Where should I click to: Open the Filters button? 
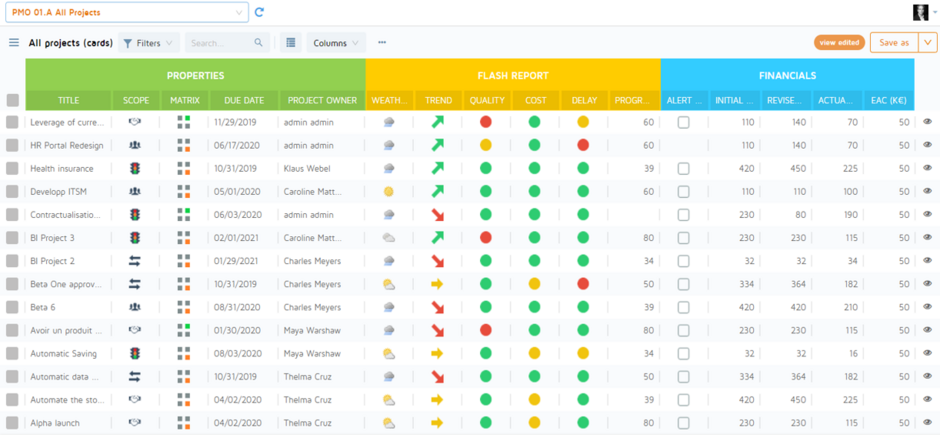(148, 43)
